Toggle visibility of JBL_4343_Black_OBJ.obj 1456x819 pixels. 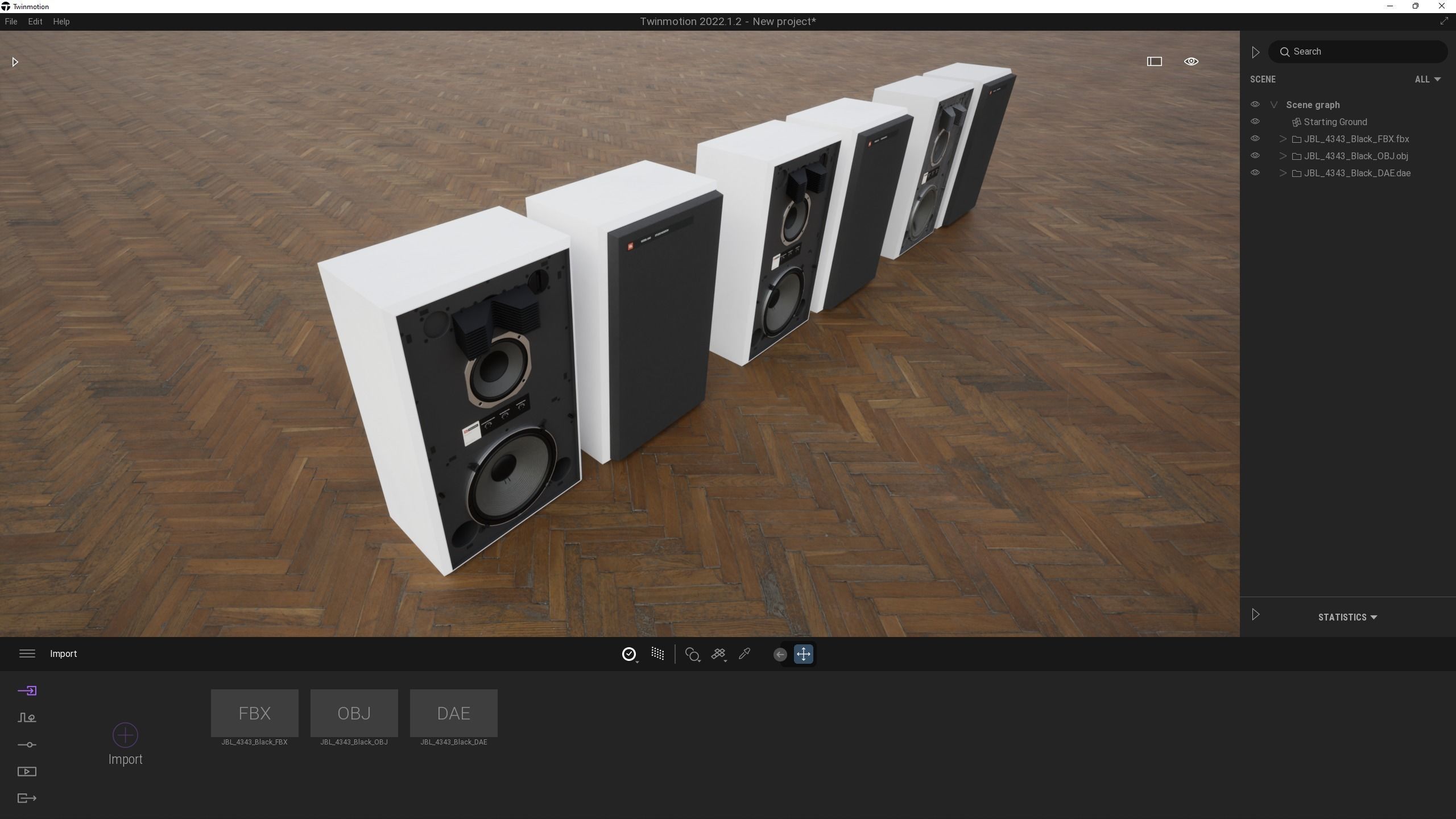click(x=1255, y=156)
